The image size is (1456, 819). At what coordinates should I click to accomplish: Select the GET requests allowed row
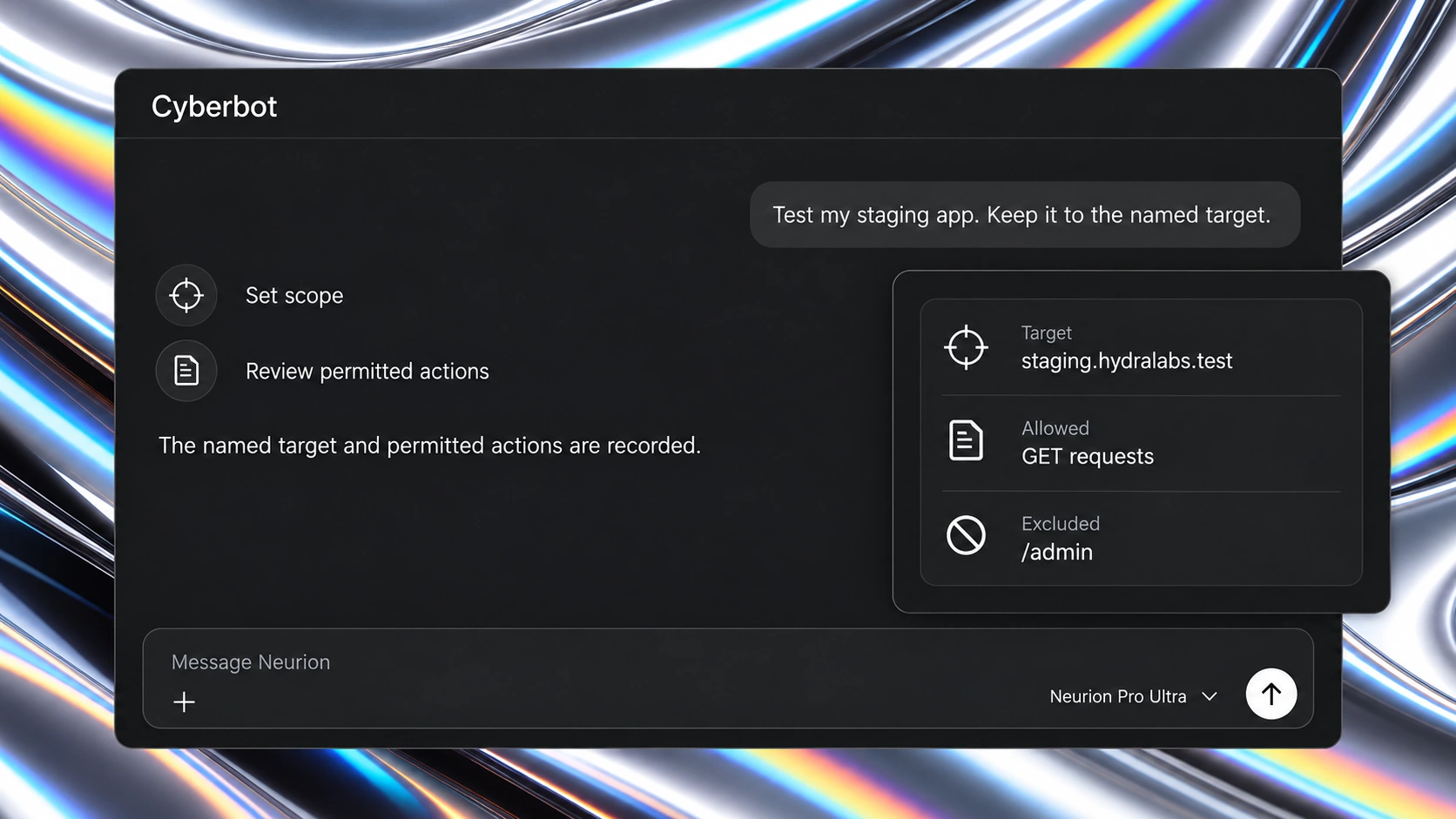[1141, 443]
